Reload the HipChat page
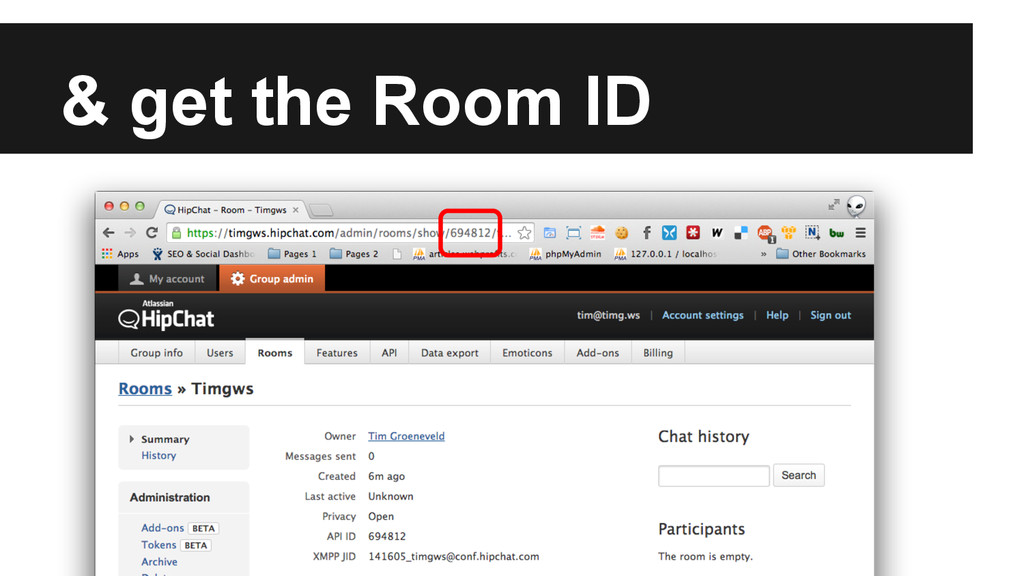The width and height of the screenshot is (1024, 576). coord(152,233)
